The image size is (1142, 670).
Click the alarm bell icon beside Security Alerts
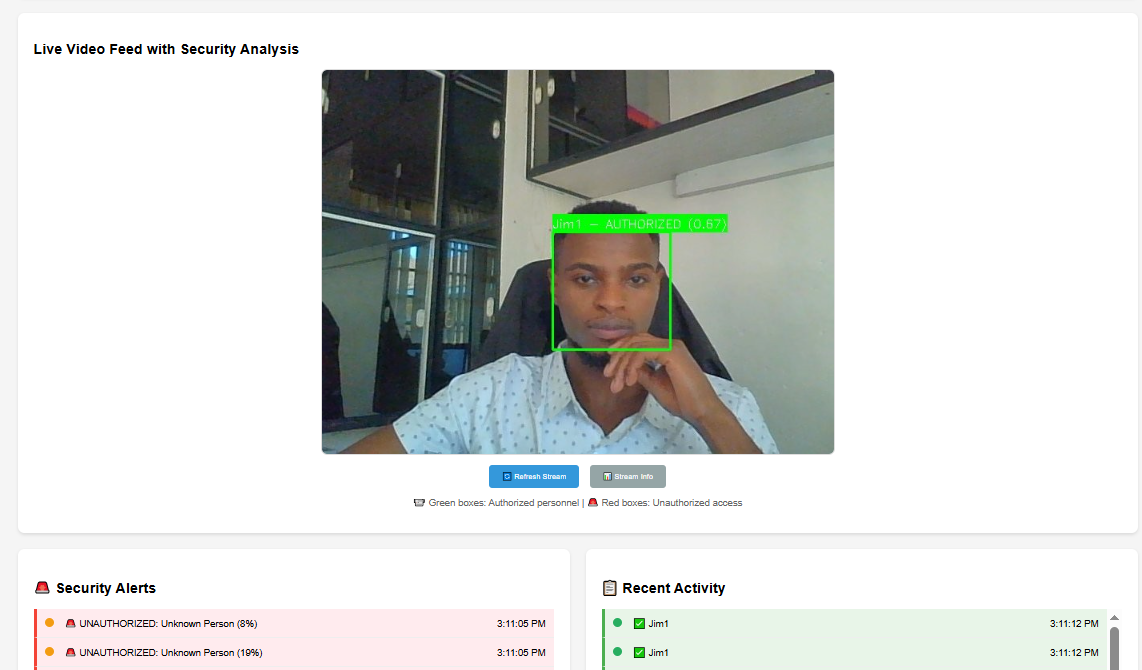click(41, 588)
